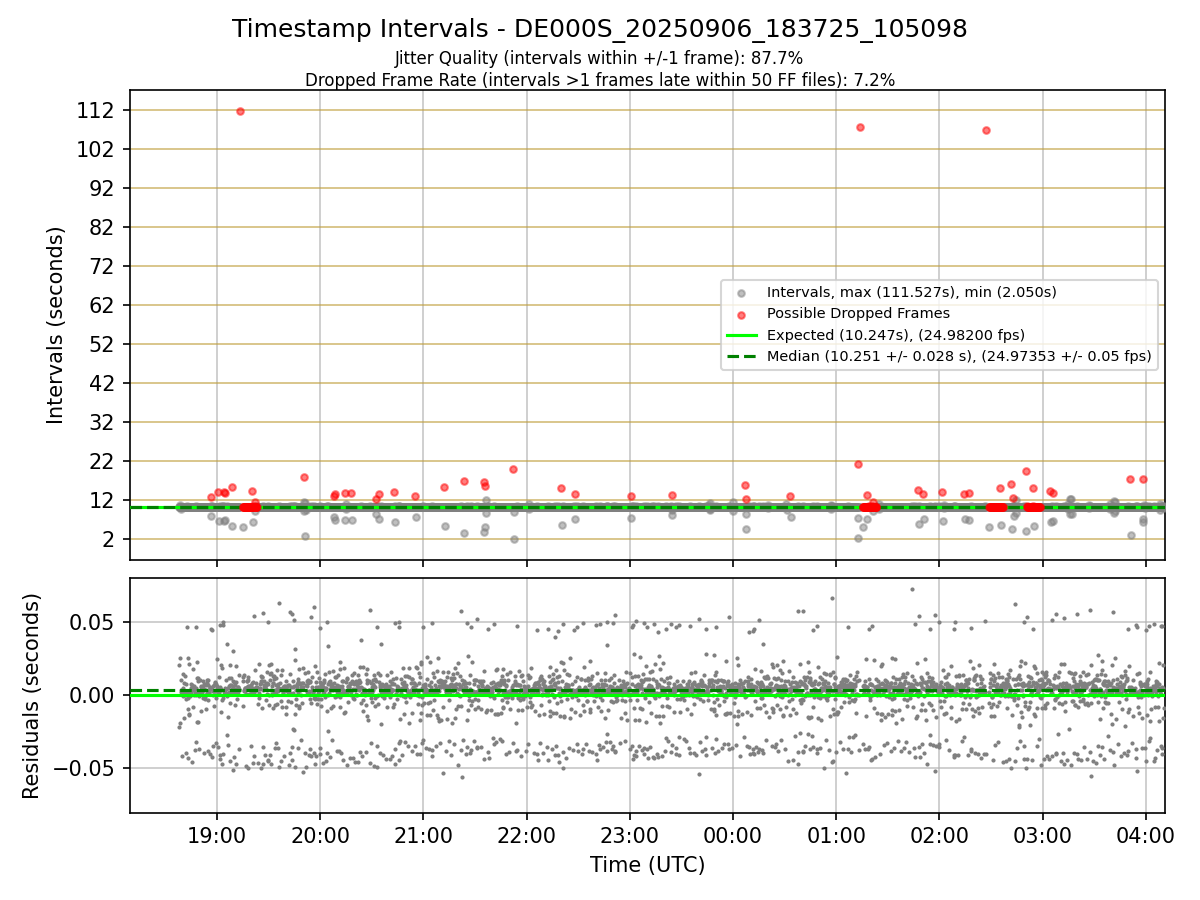Screen dimensions: 1200x900
Task: Click y-axis tick label '32'
Action: (102, 422)
